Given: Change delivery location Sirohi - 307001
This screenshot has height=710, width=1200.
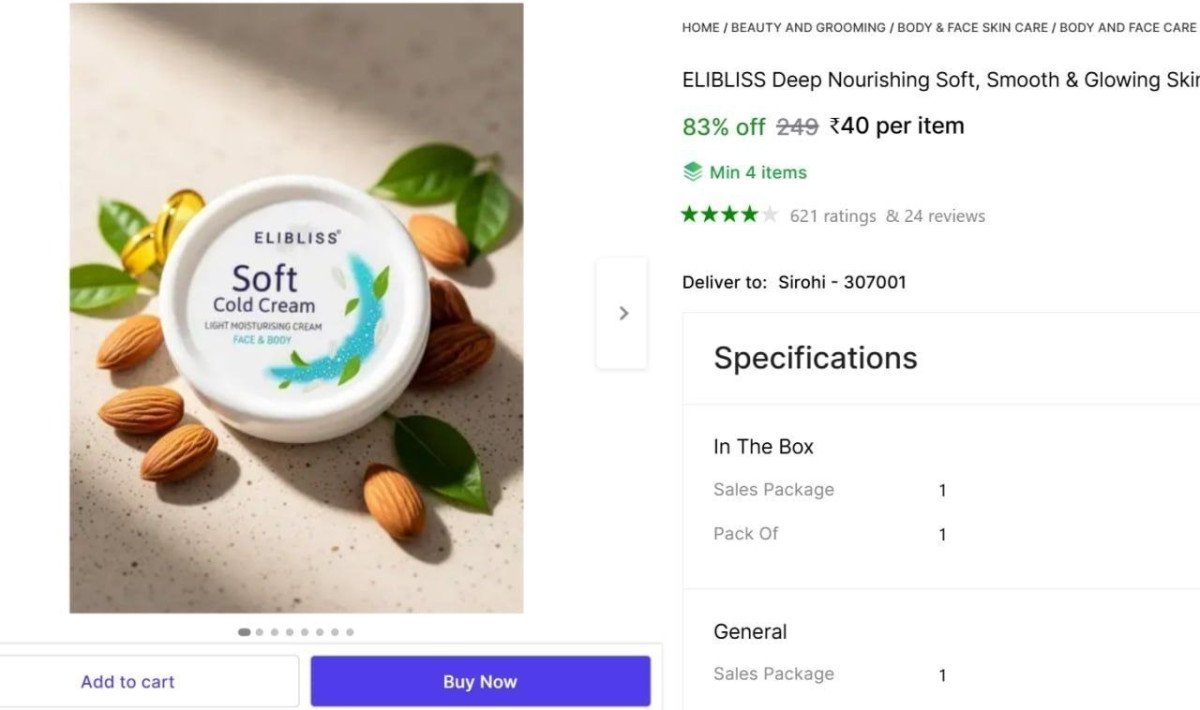Looking at the screenshot, I should [x=842, y=282].
